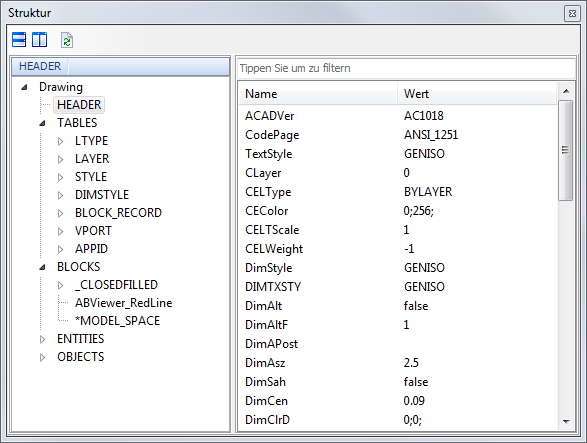Image resolution: width=587 pixels, height=443 pixels.
Task: Click the scrollbar down arrow
Action: (x=566, y=422)
